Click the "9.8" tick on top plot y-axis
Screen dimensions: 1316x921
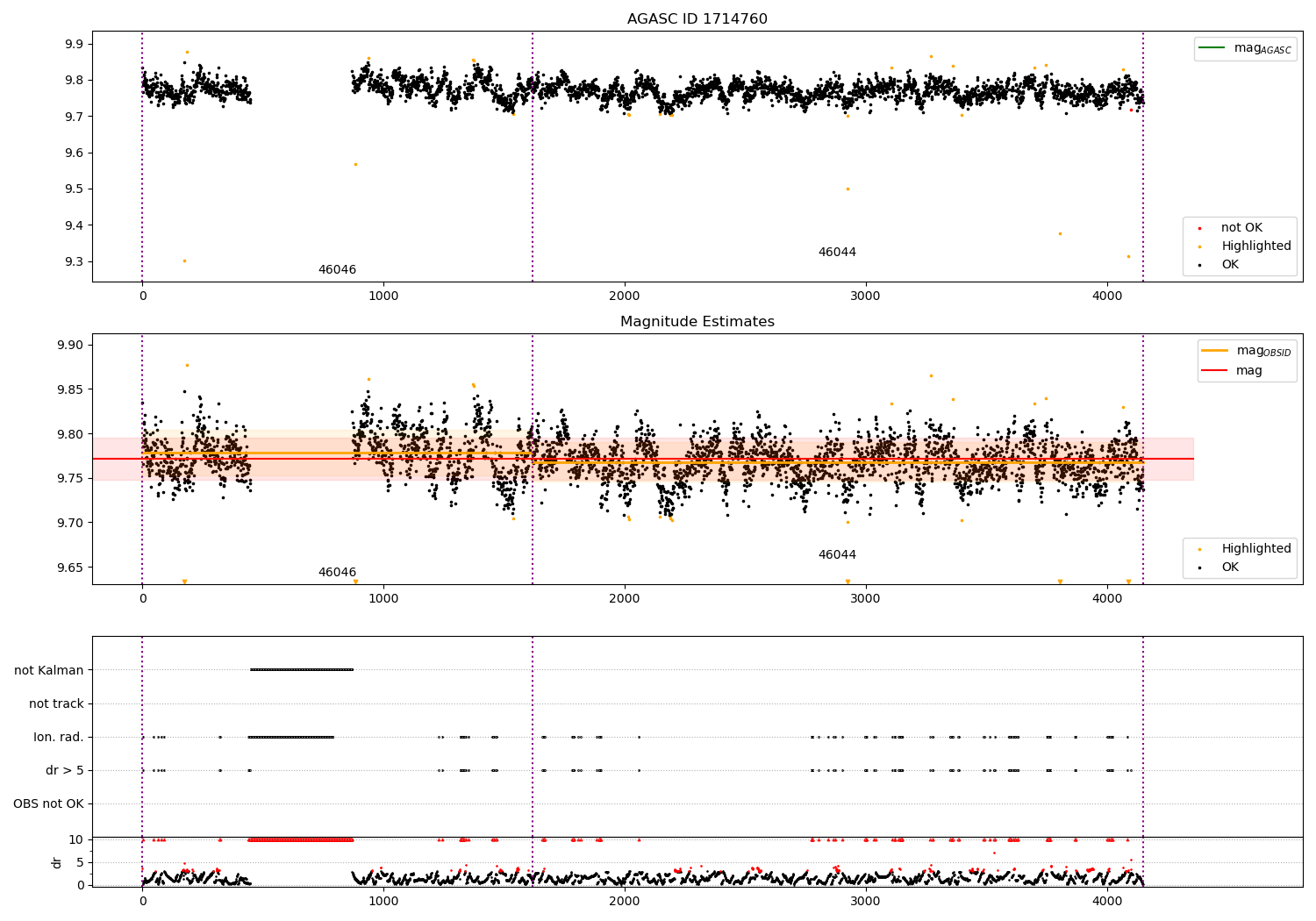tap(75, 80)
